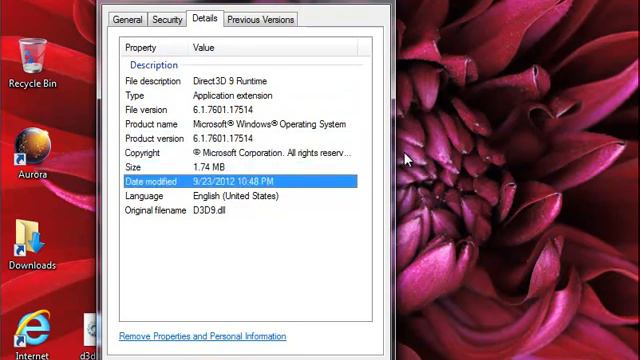Image resolution: width=640 pixels, height=360 pixels.
Task: Click the Direct3D 9 Runtime value
Action: [x=230, y=81]
